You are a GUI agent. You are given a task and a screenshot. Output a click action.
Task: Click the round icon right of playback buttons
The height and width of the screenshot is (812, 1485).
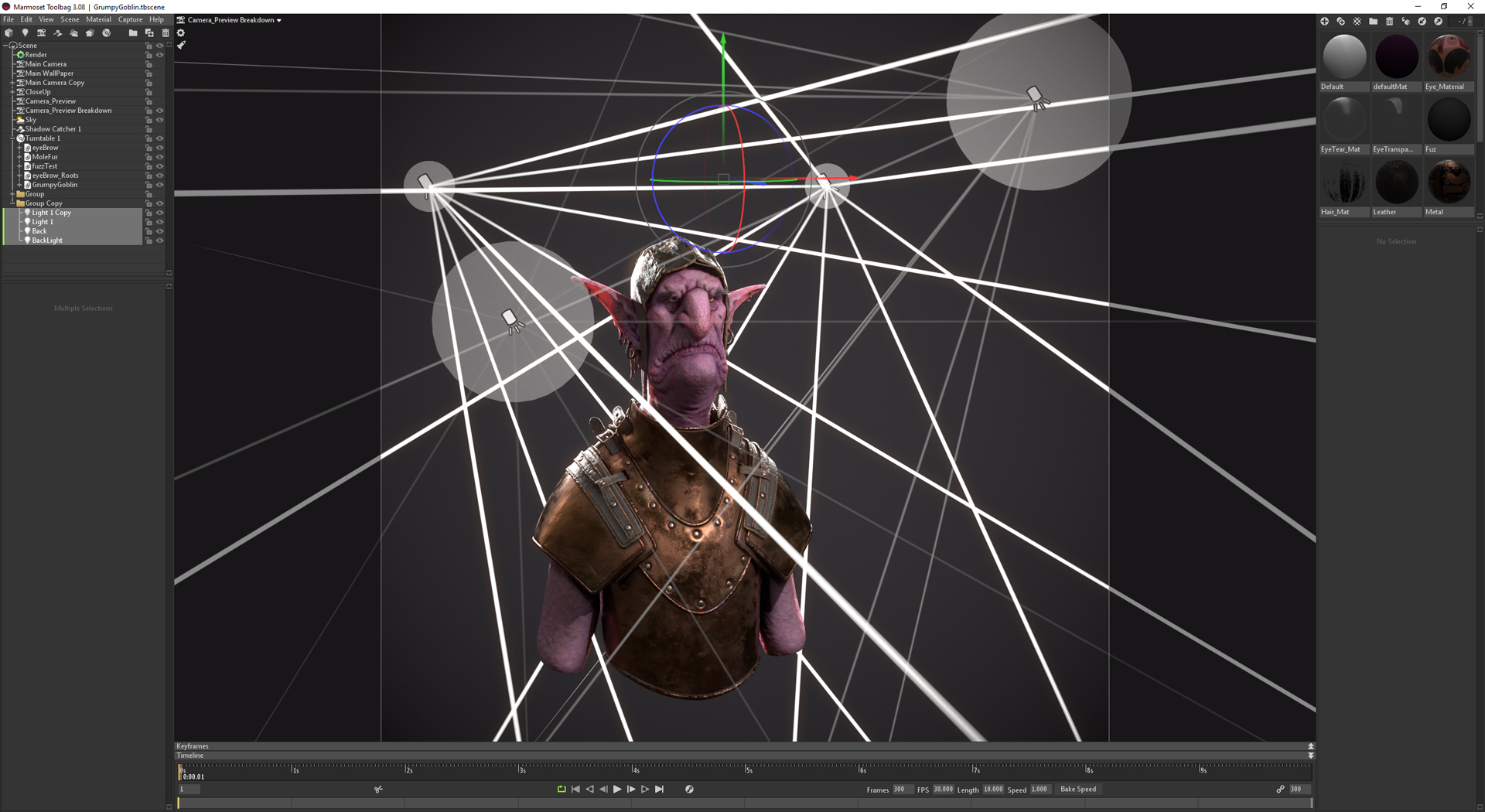click(689, 790)
